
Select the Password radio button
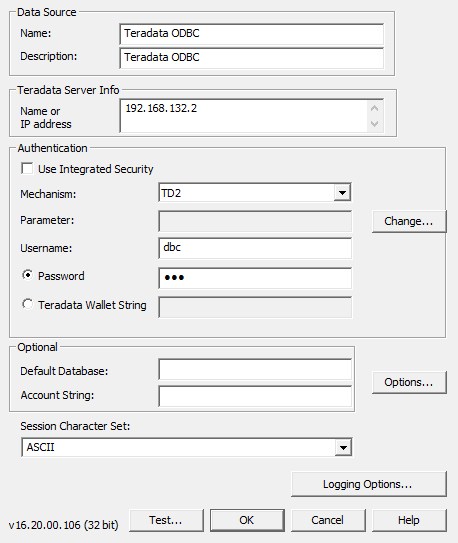(27, 275)
